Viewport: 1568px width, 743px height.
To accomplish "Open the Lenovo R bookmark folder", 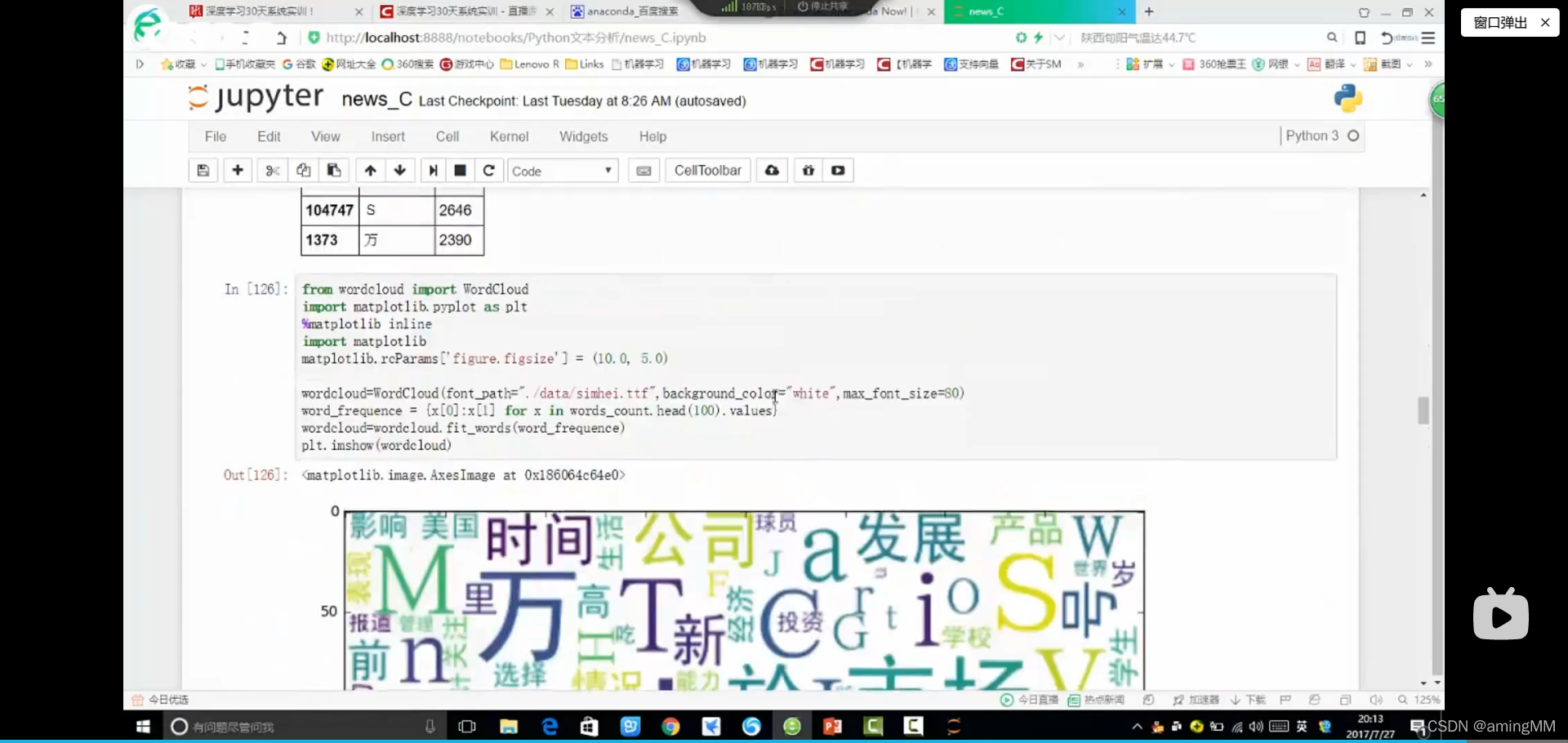I will coord(529,65).
